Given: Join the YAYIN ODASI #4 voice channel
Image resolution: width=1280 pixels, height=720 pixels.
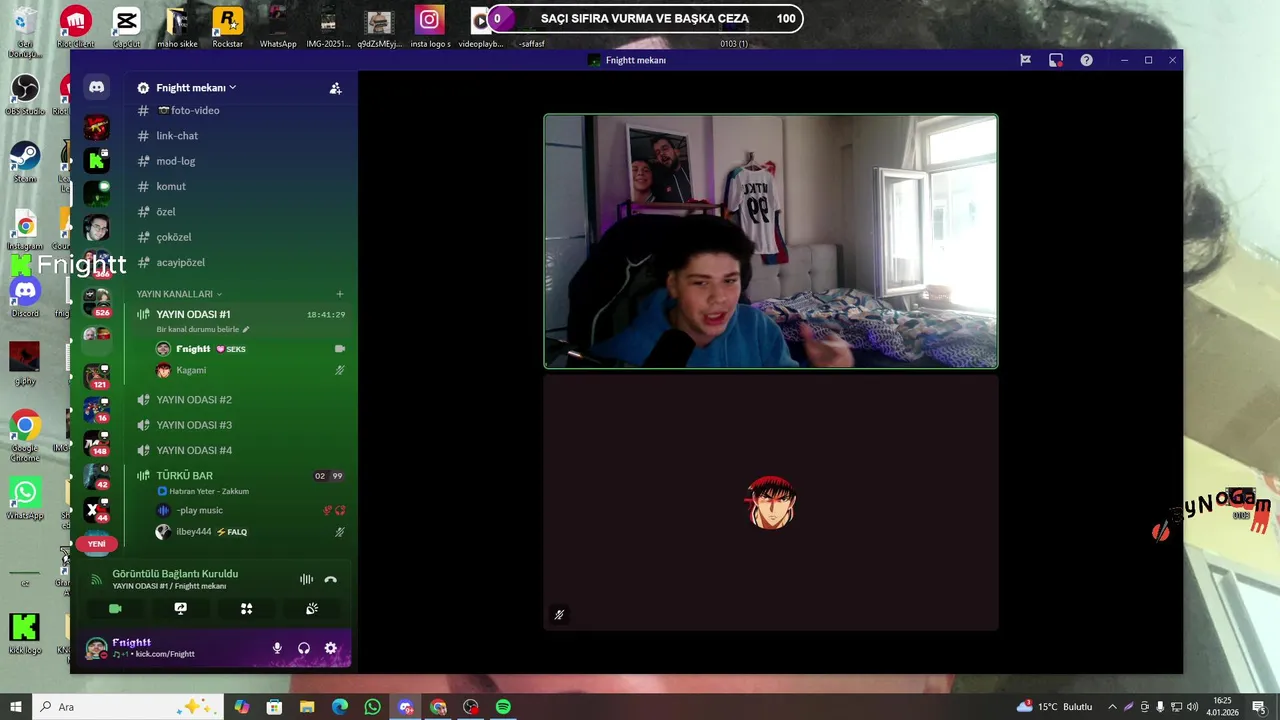Looking at the screenshot, I should tap(194, 450).
